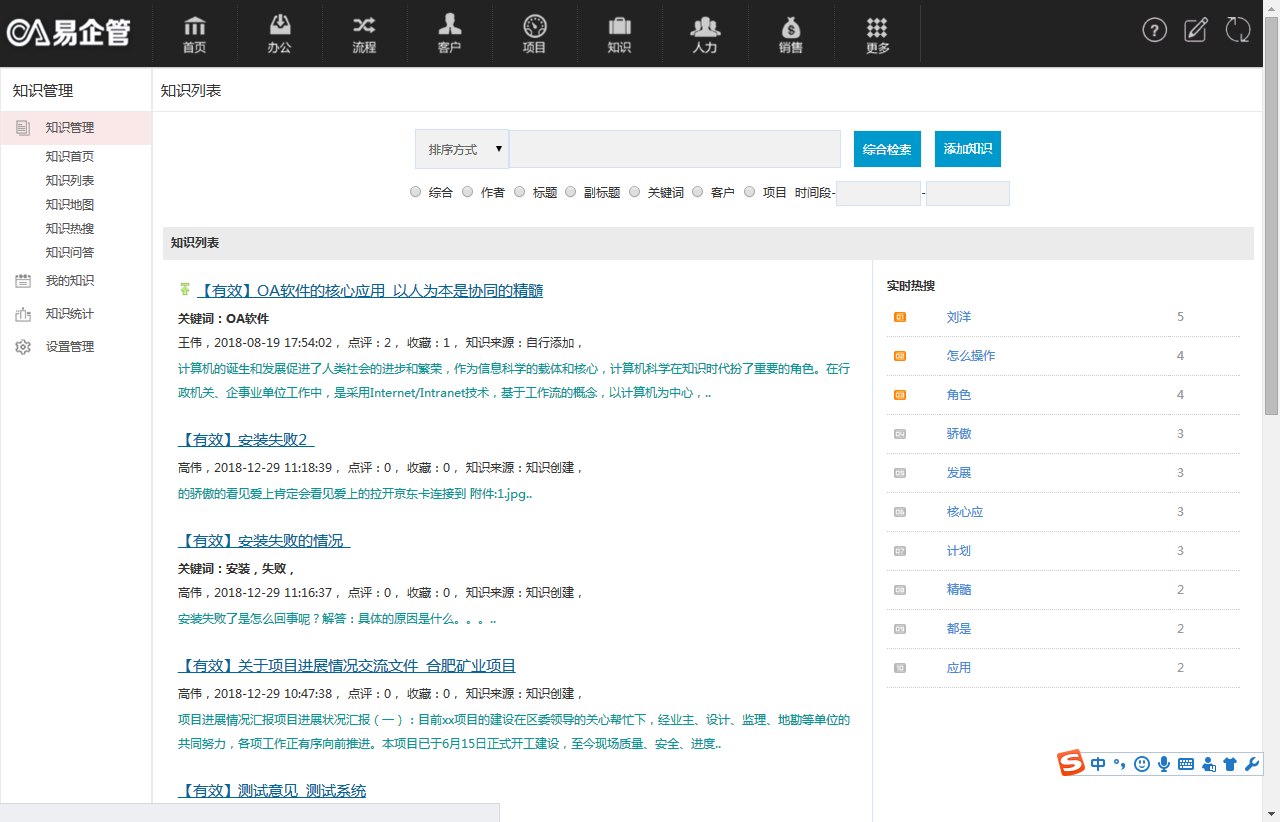
Task: Click inside the search input field
Action: click(675, 148)
